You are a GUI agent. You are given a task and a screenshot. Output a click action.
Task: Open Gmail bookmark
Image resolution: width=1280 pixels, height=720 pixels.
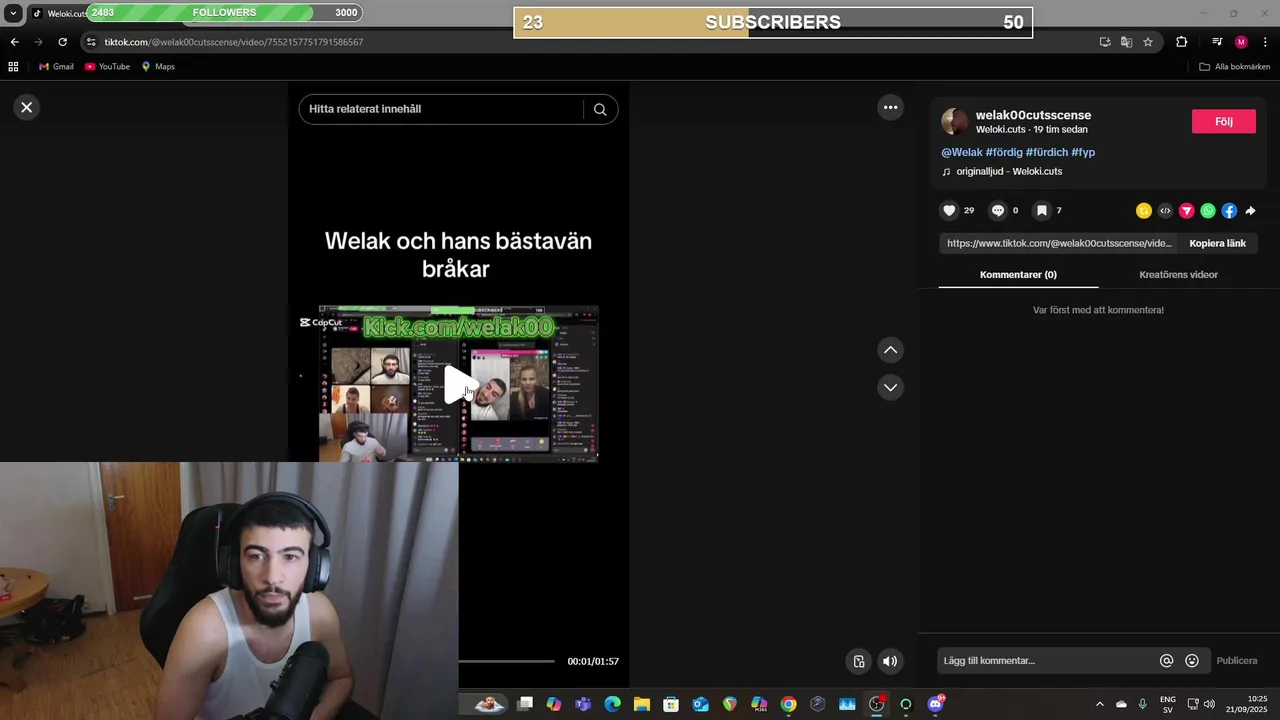tap(56, 66)
